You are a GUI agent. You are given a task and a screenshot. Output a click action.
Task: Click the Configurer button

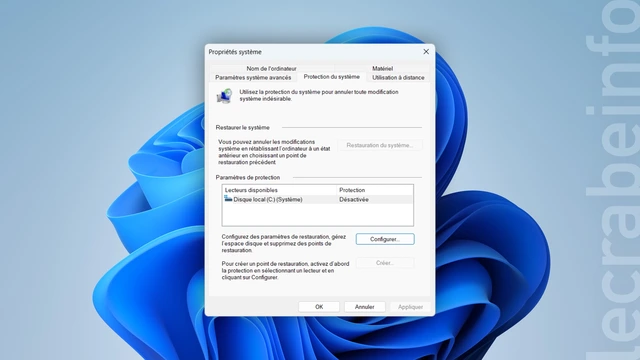coord(385,239)
